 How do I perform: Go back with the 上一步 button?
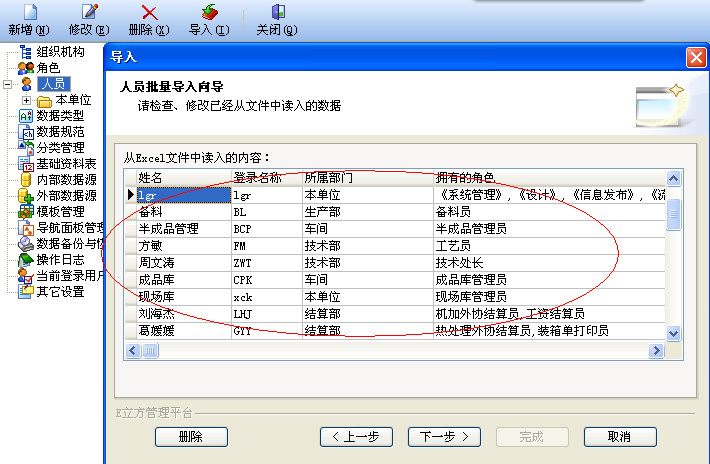pos(356,437)
